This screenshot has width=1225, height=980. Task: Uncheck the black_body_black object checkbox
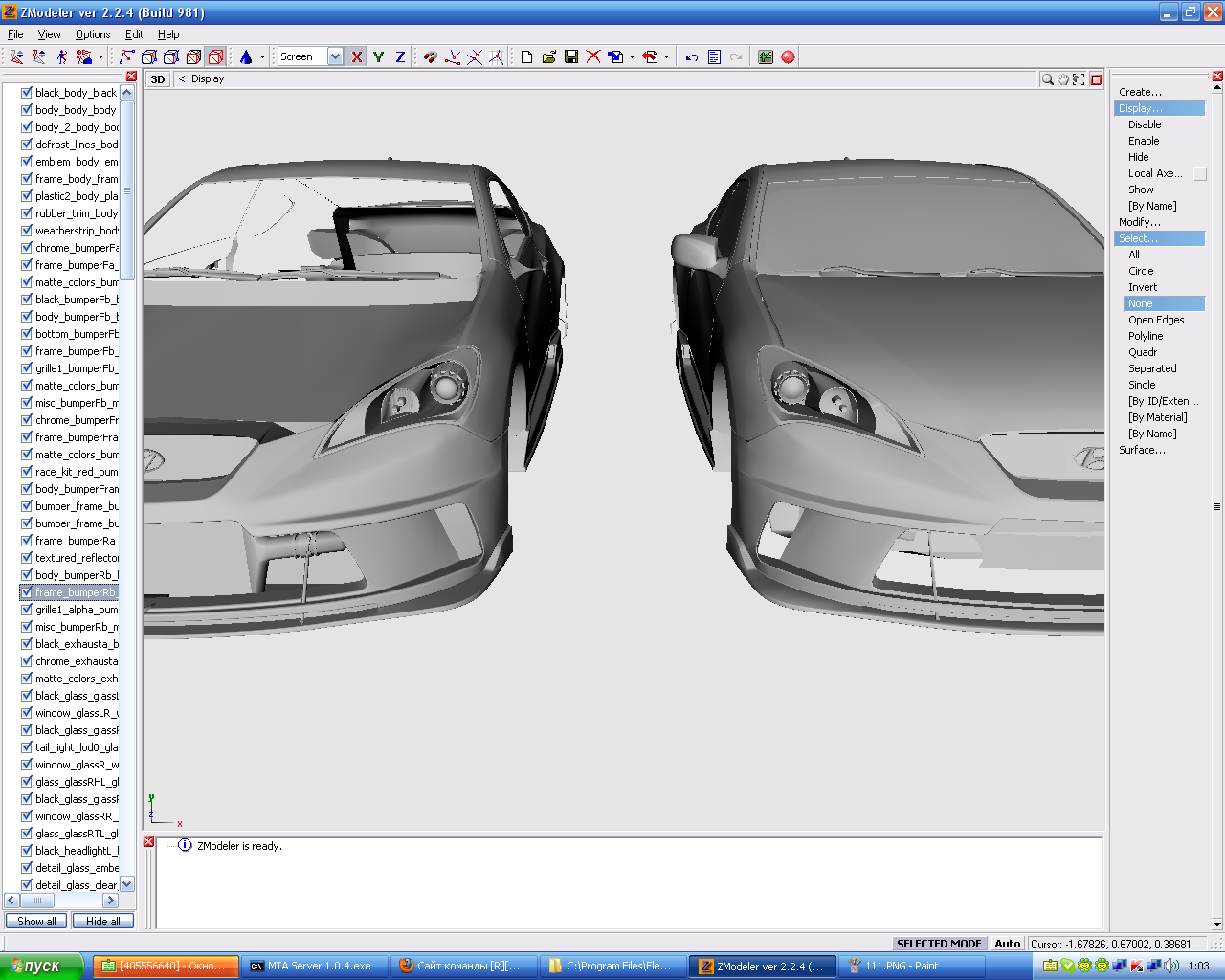click(x=27, y=93)
